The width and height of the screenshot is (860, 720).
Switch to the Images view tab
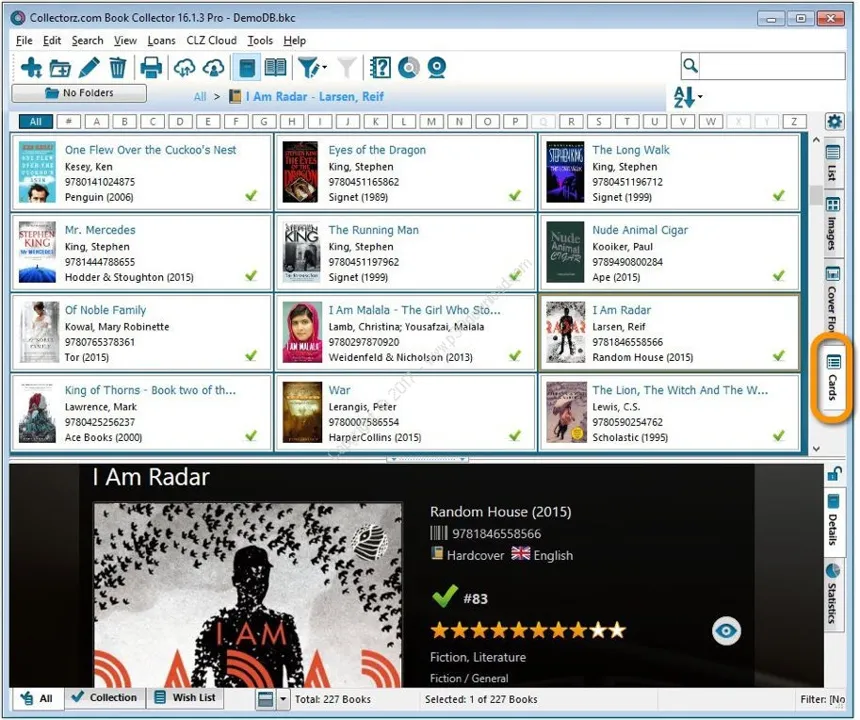833,224
